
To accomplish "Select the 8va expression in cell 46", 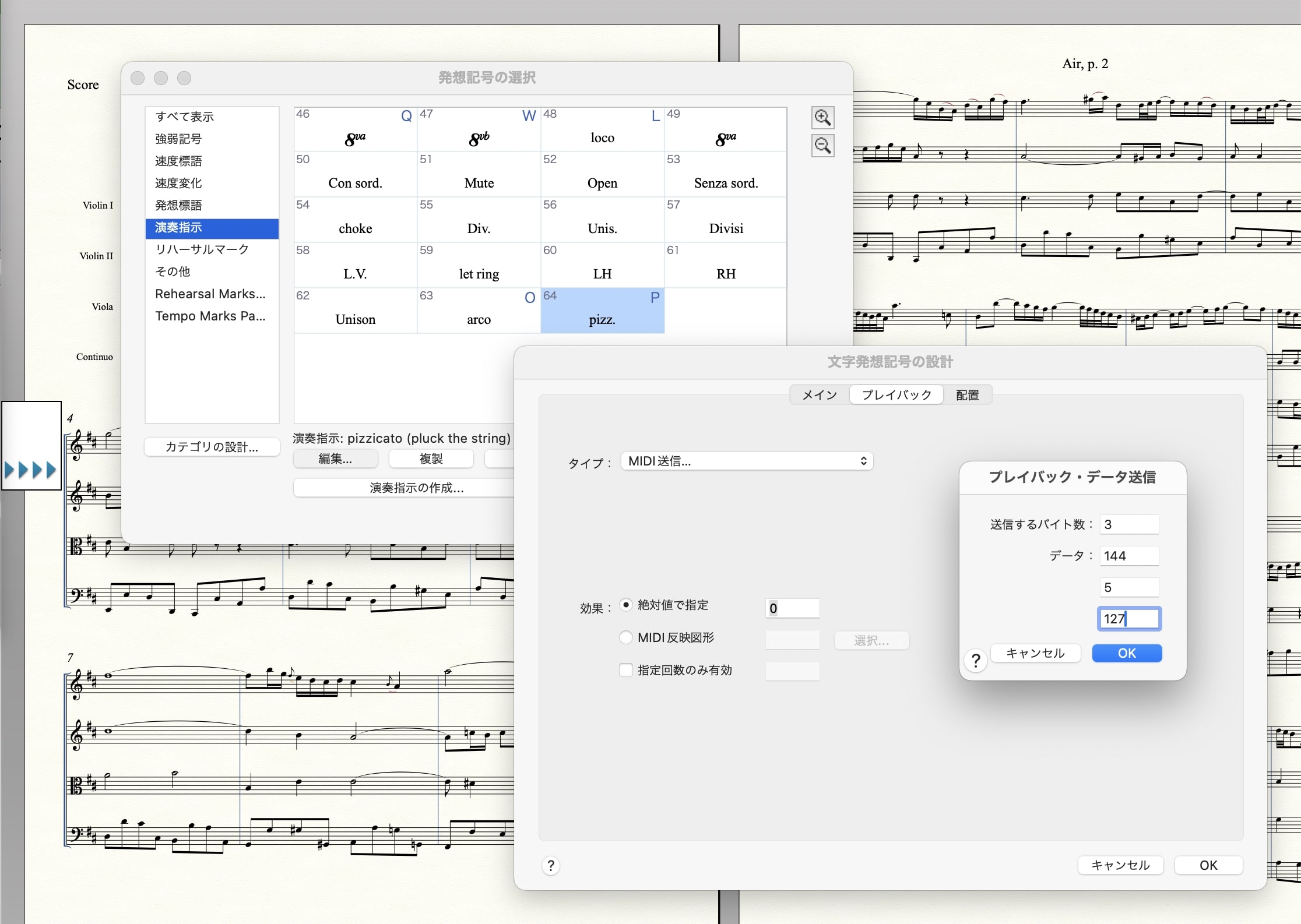I will coord(355,129).
